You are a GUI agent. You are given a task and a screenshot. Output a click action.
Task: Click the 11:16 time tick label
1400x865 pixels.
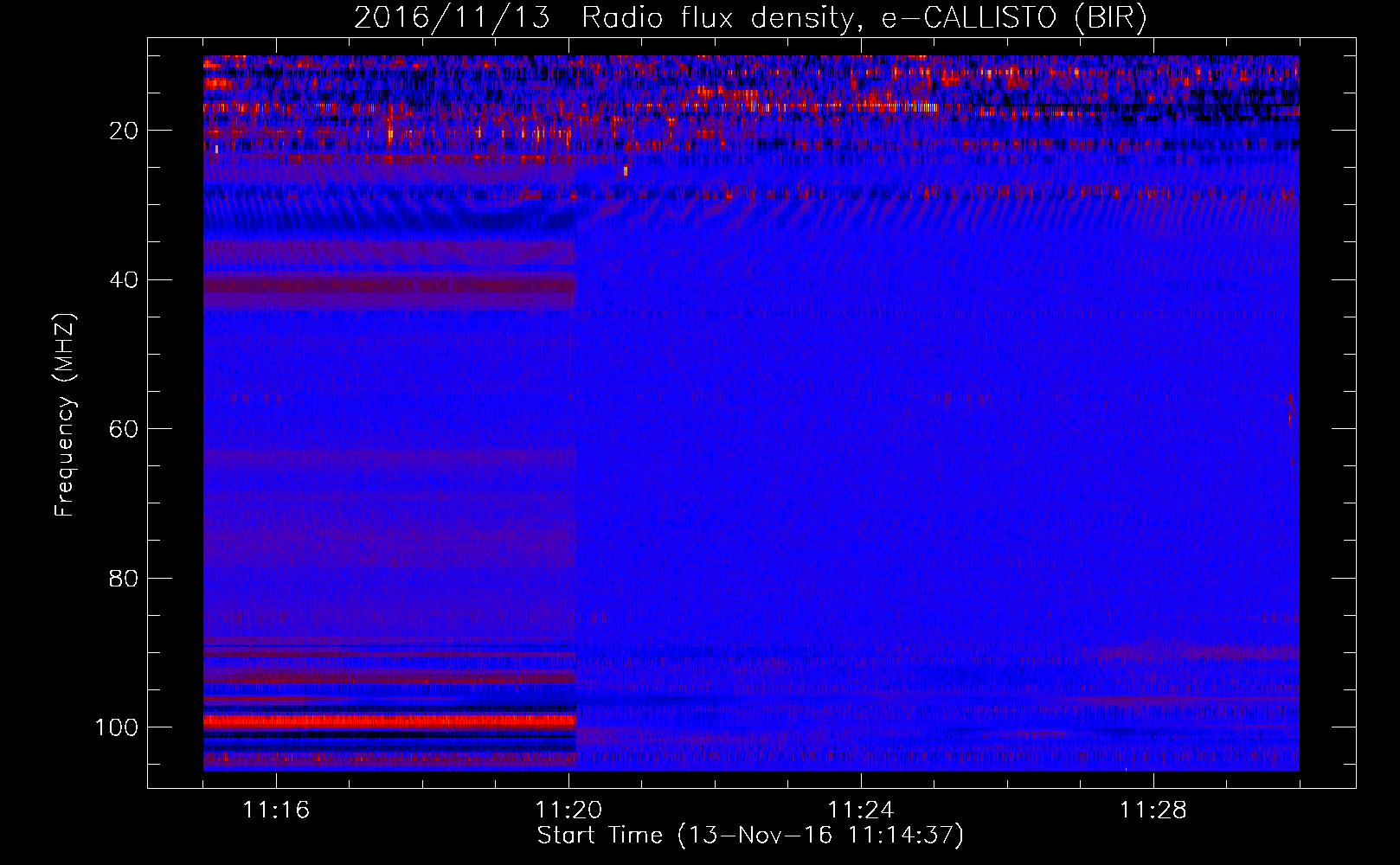pos(276,810)
